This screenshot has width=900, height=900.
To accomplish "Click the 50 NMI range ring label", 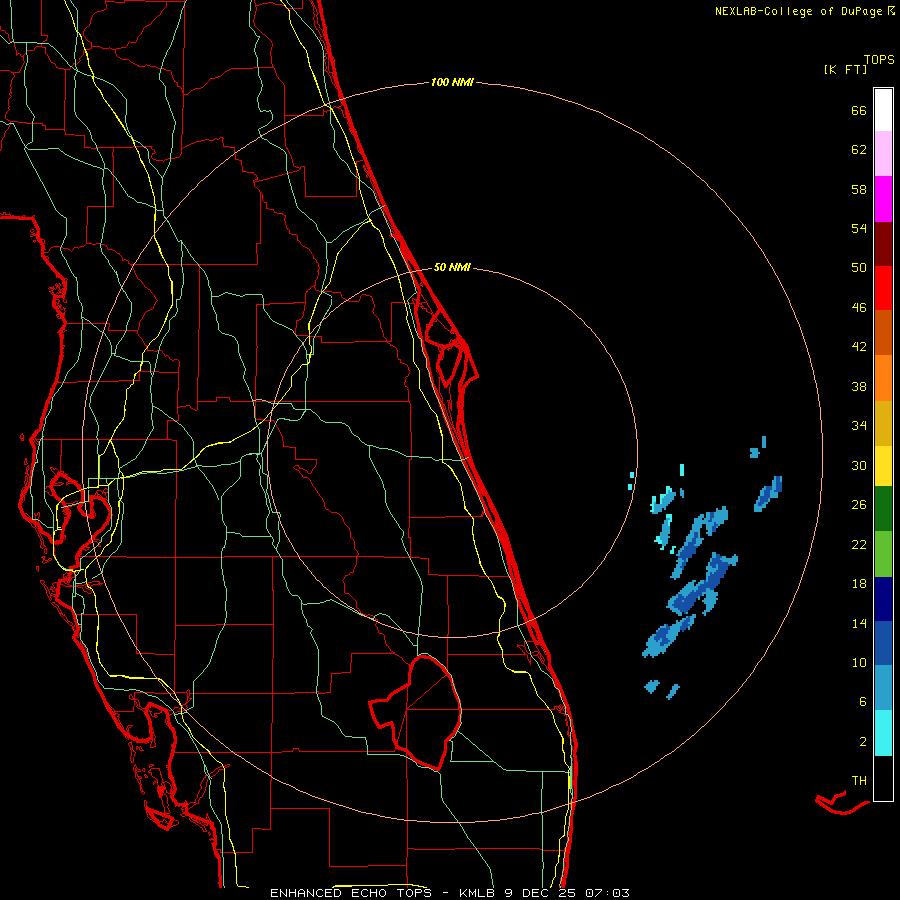I will point(452,267).
